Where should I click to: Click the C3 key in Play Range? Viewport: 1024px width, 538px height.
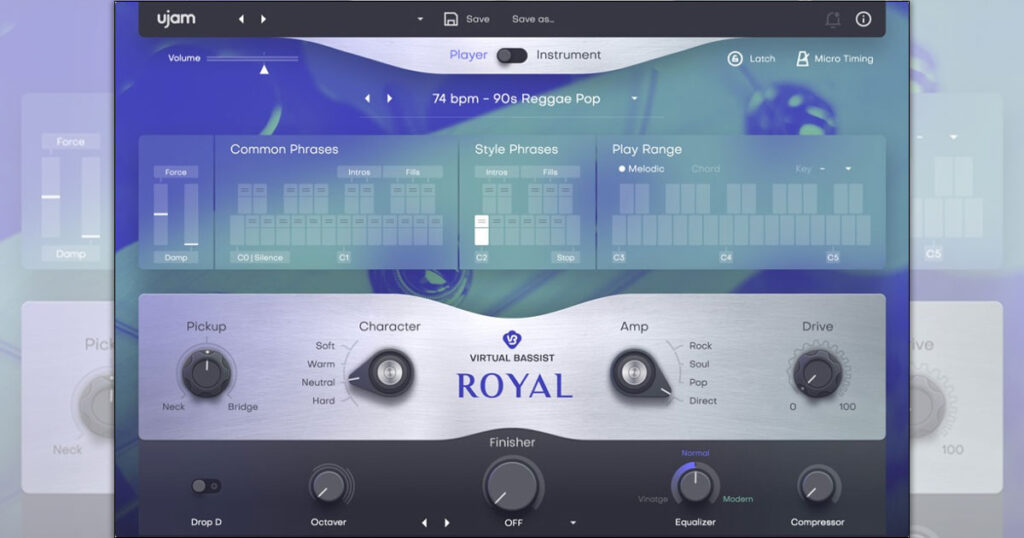point(619,231)
